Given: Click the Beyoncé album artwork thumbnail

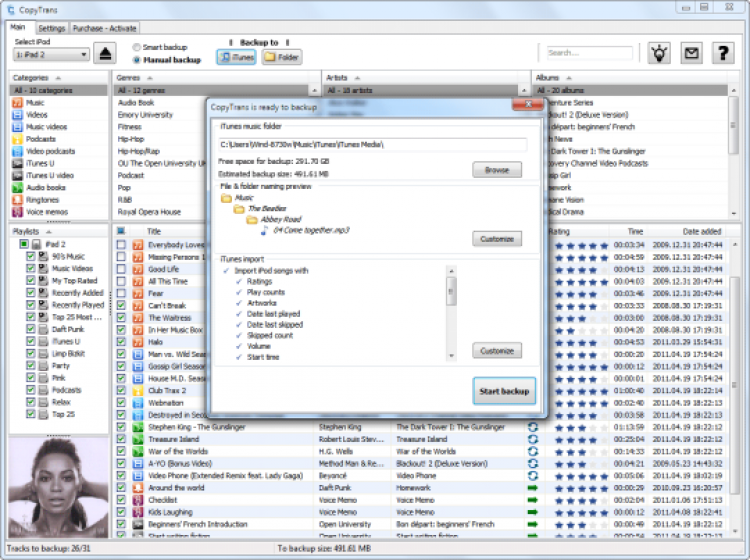Looking at the screenshot, I should pos(58,487).
